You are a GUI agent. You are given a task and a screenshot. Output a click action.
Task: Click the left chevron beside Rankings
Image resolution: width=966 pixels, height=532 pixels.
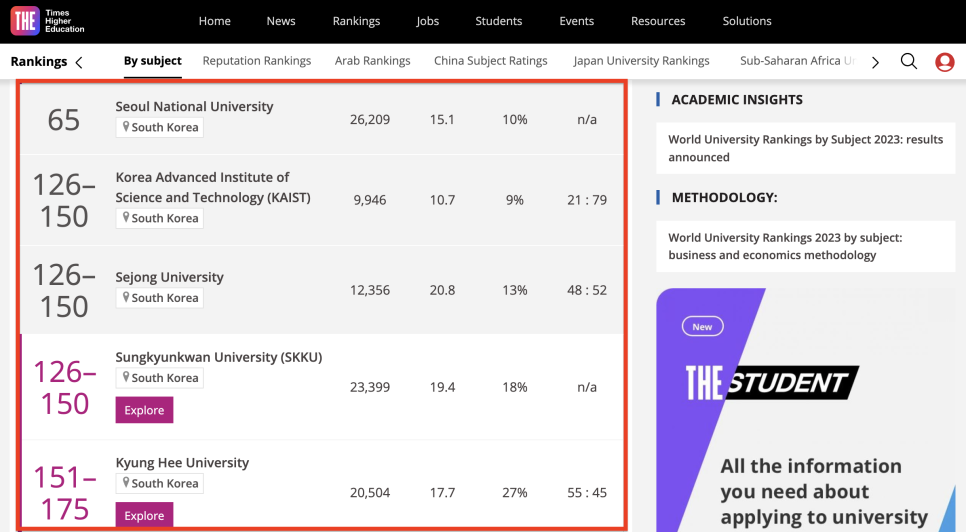coord(79,62)
